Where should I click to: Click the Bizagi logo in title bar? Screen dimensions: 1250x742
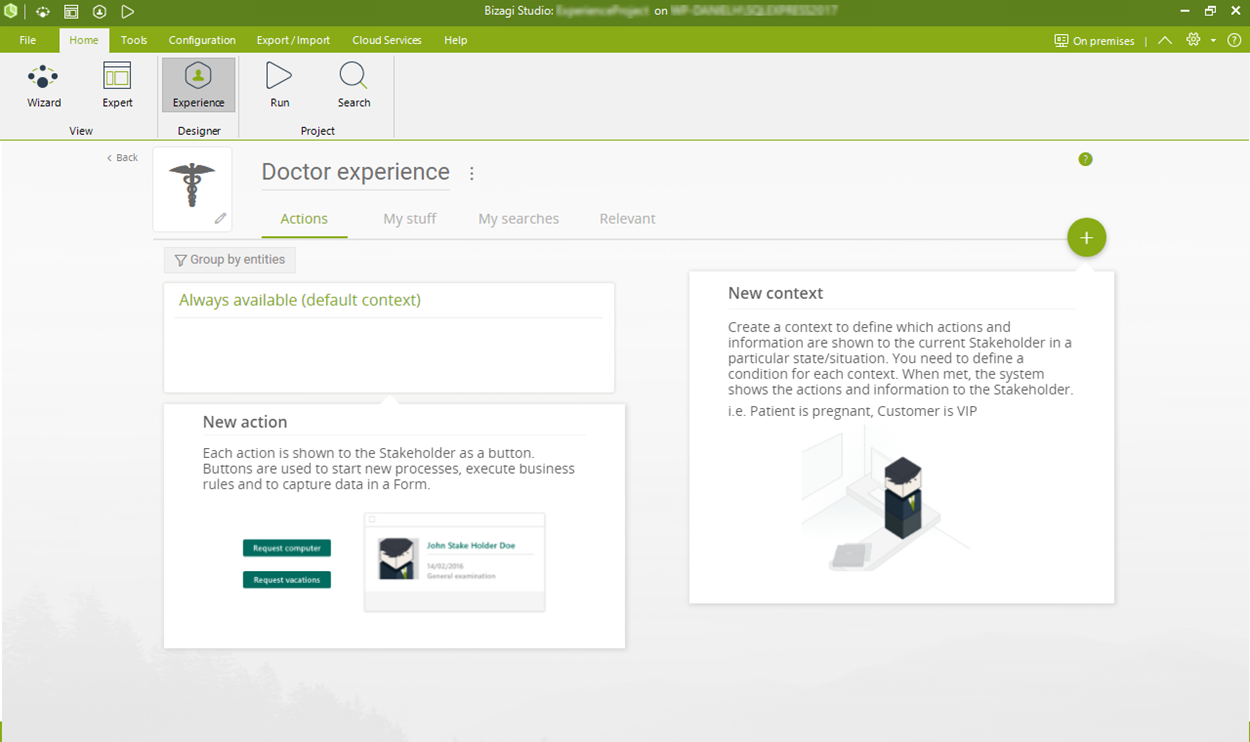pos(11,12)
